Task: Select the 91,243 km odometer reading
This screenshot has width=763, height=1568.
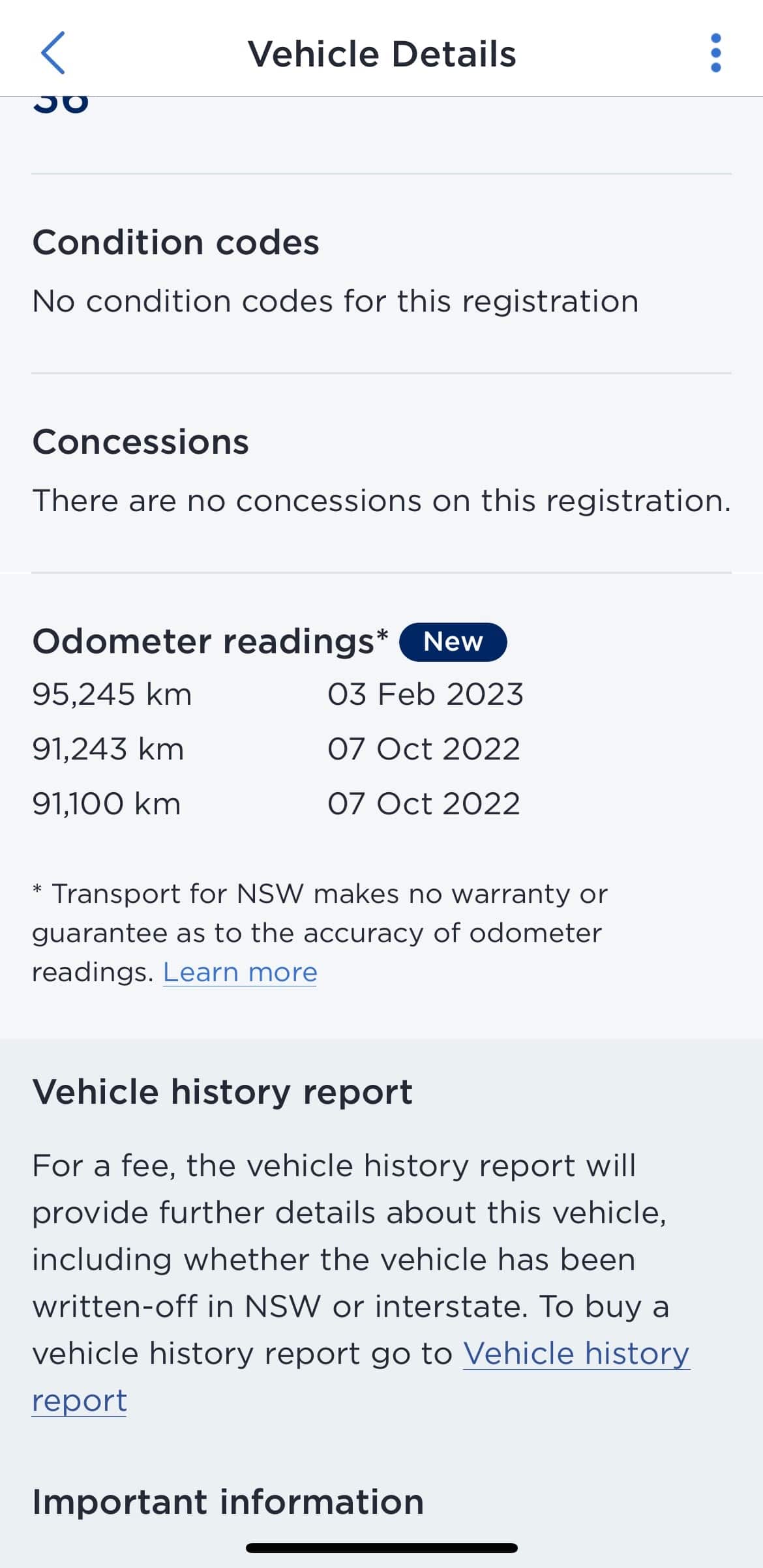Action: [x=108, y=749]
